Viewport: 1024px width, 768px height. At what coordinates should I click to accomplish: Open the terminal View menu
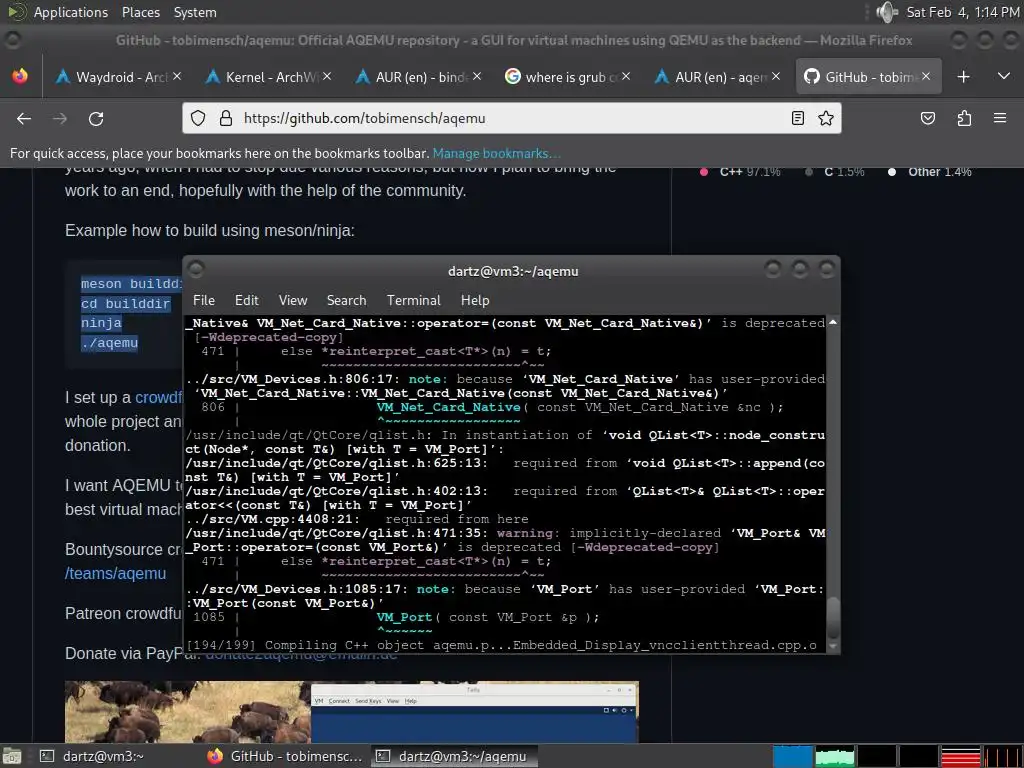(293, 300)
